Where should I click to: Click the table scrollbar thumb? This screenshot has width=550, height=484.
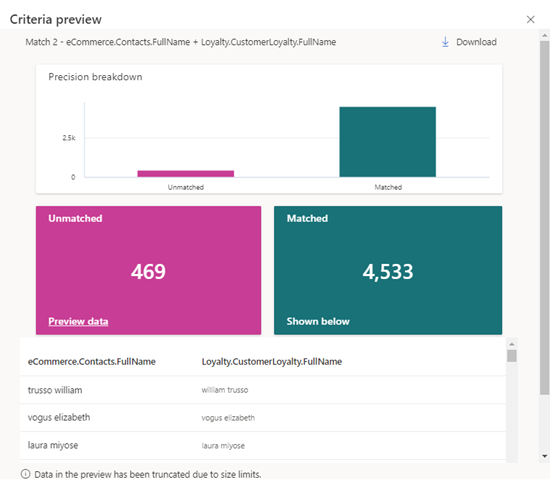pyautogui.click(x=512, y=356)
